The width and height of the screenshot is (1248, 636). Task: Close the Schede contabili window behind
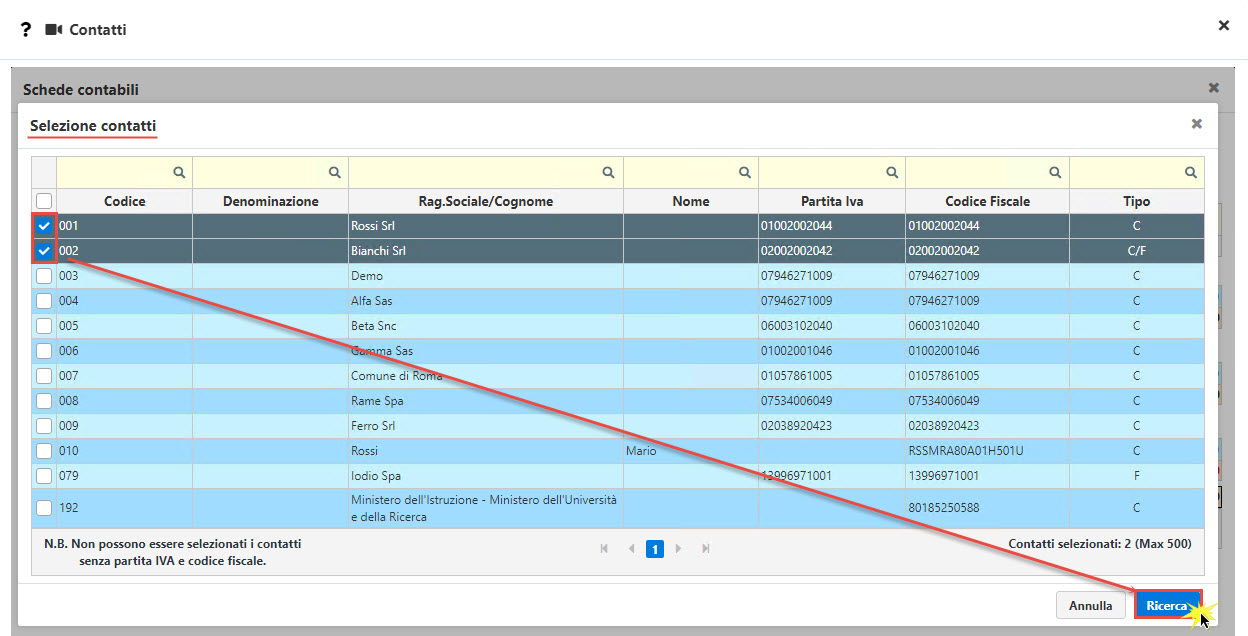(x=1214, y=88)
